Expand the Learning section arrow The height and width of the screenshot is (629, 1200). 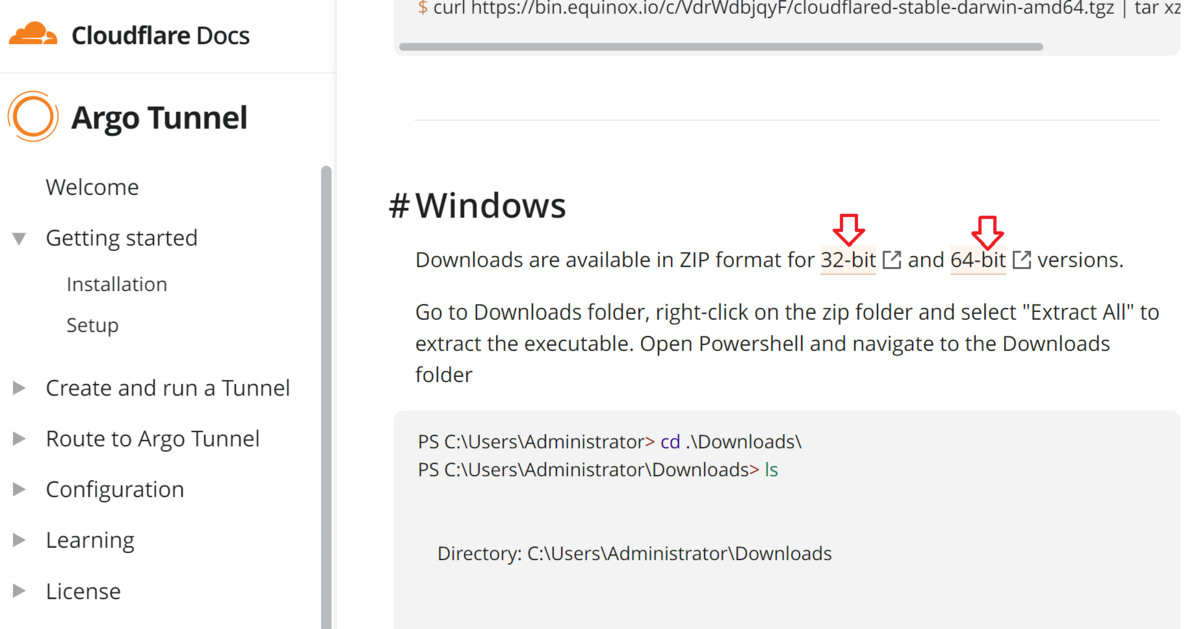[x=19, y=540]
